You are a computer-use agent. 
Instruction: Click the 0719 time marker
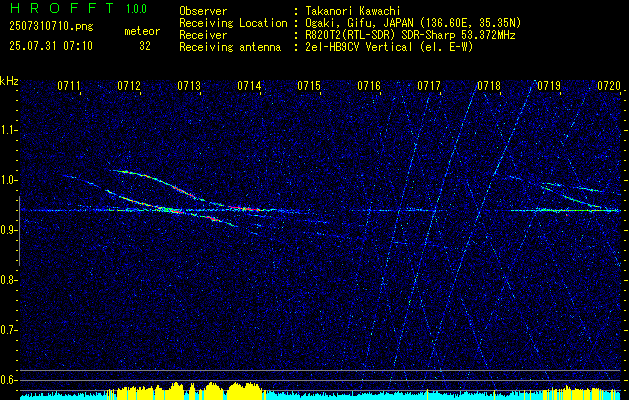[x=549, y=86]
